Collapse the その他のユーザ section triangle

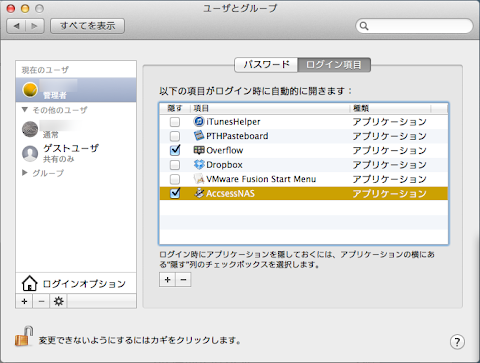(x=25, y=110)
